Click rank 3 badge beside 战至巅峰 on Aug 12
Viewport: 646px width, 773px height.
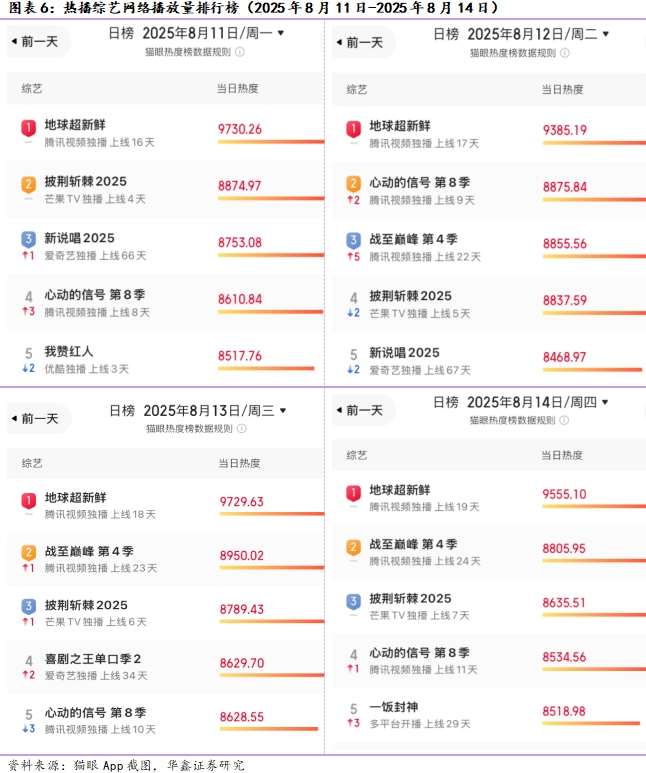coord(353,241)
